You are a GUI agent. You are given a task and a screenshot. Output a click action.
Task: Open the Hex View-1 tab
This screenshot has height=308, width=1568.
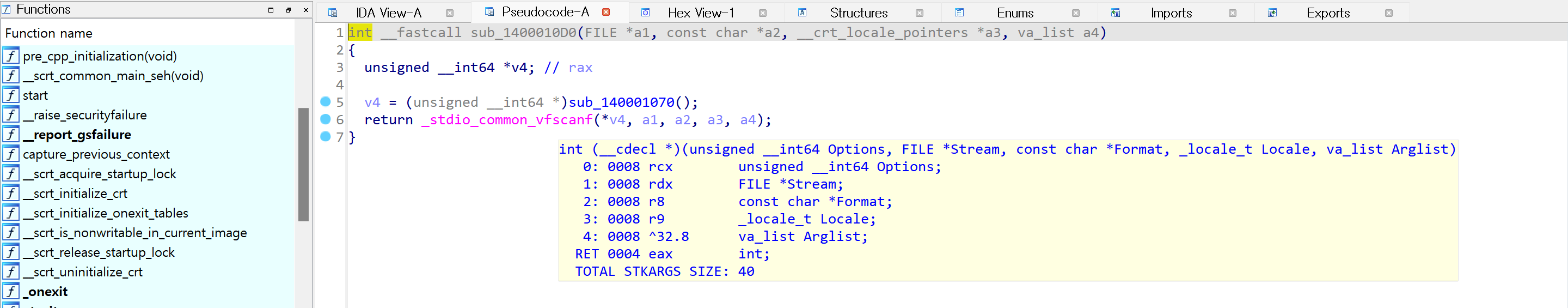pos(701,13)
